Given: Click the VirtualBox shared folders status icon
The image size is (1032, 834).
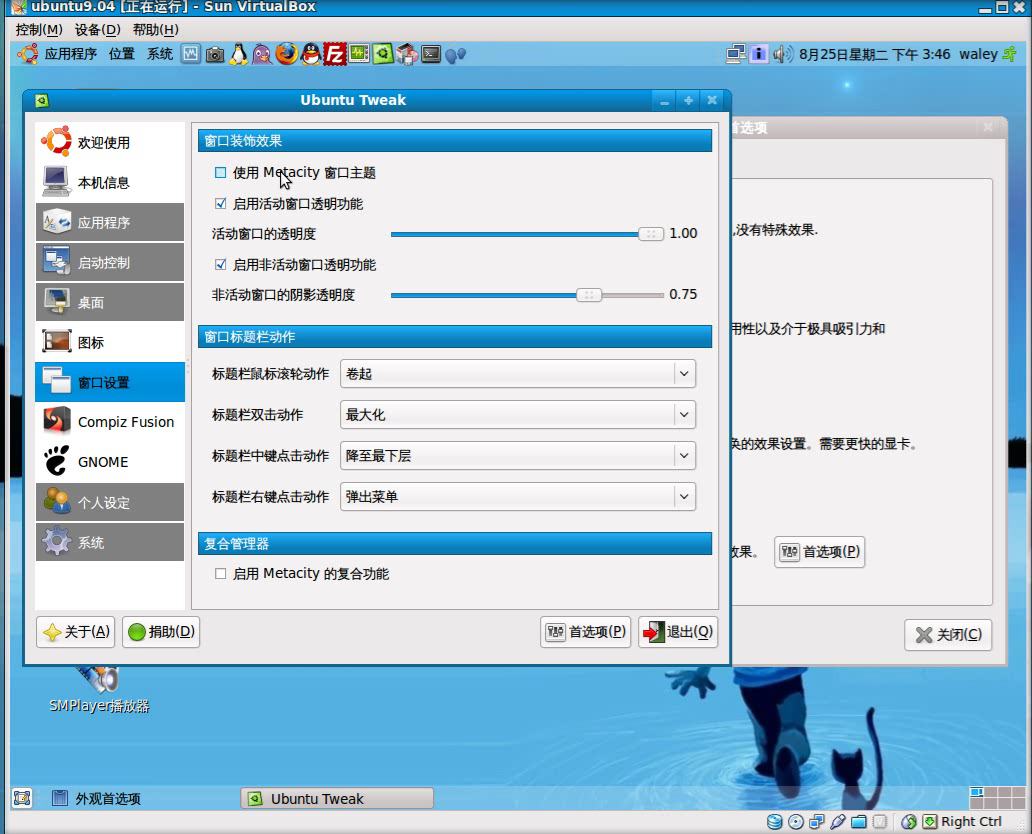Looking at the screenshot, I should point(859,821).
